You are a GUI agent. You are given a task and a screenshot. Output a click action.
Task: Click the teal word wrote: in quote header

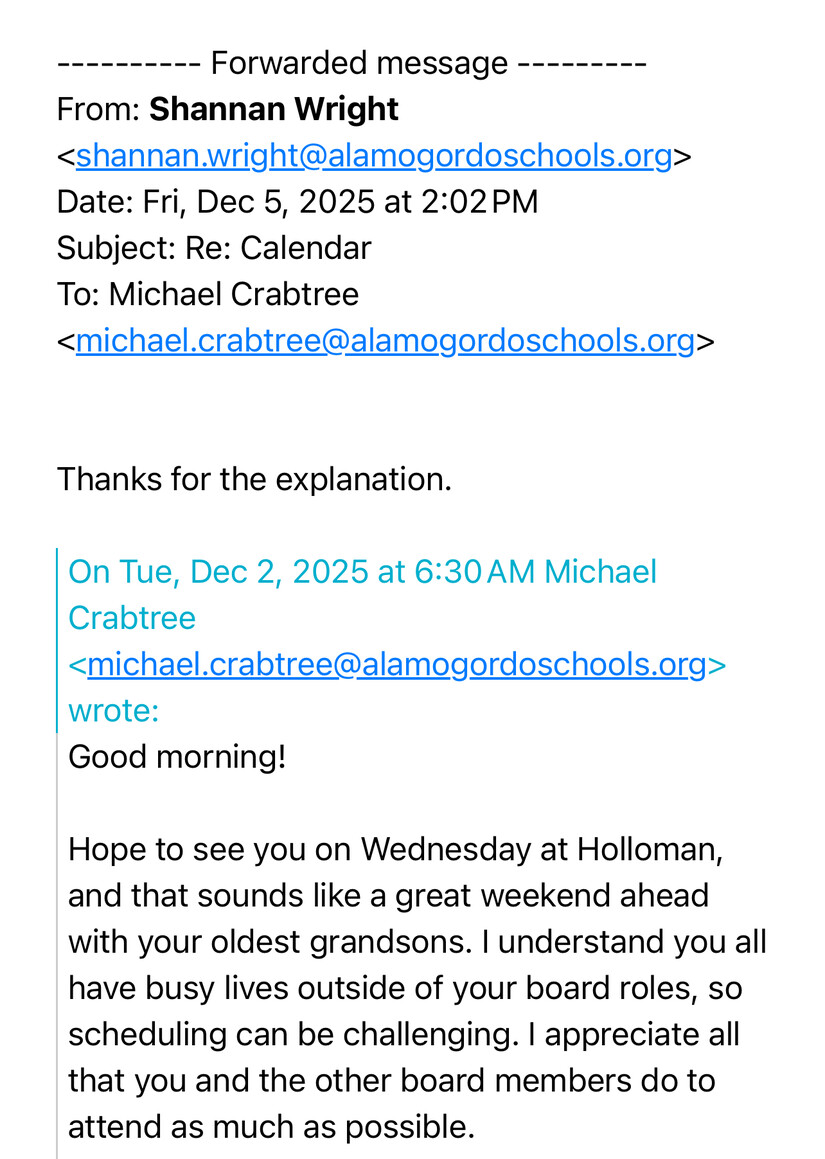pyautogui.click(x=113, y=711)
